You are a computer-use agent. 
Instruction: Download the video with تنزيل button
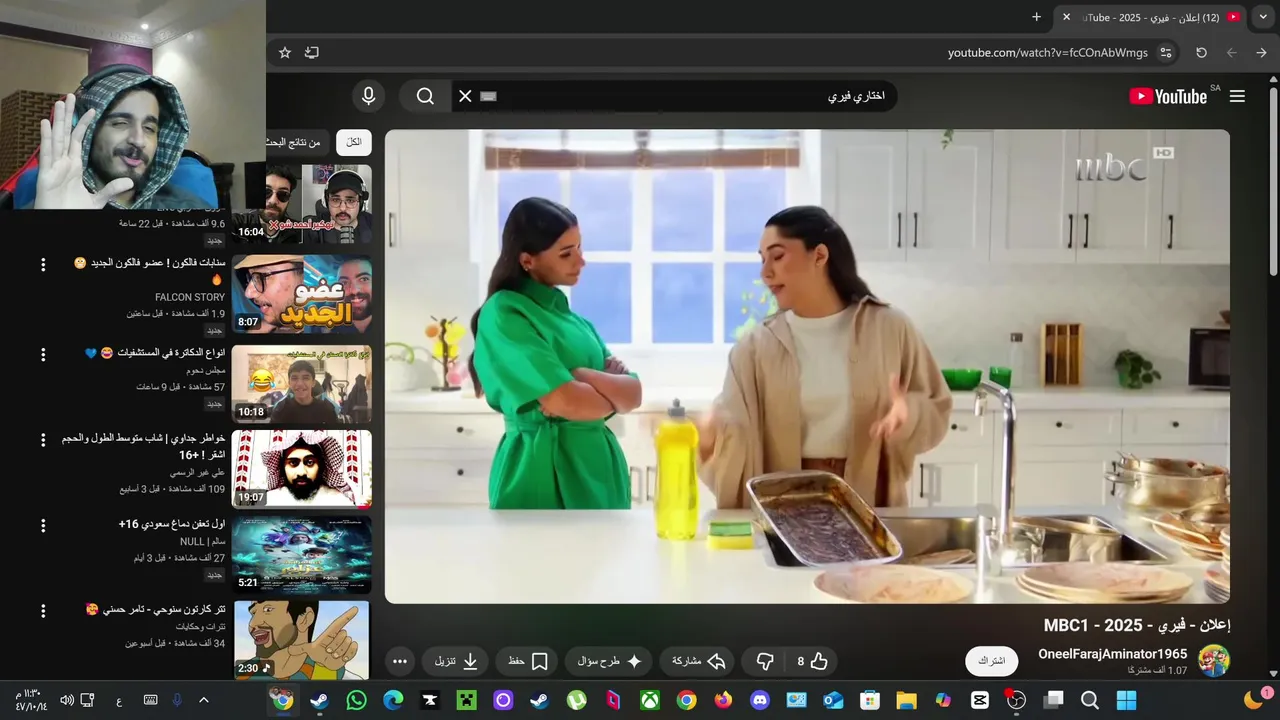(x=455, y=661)
